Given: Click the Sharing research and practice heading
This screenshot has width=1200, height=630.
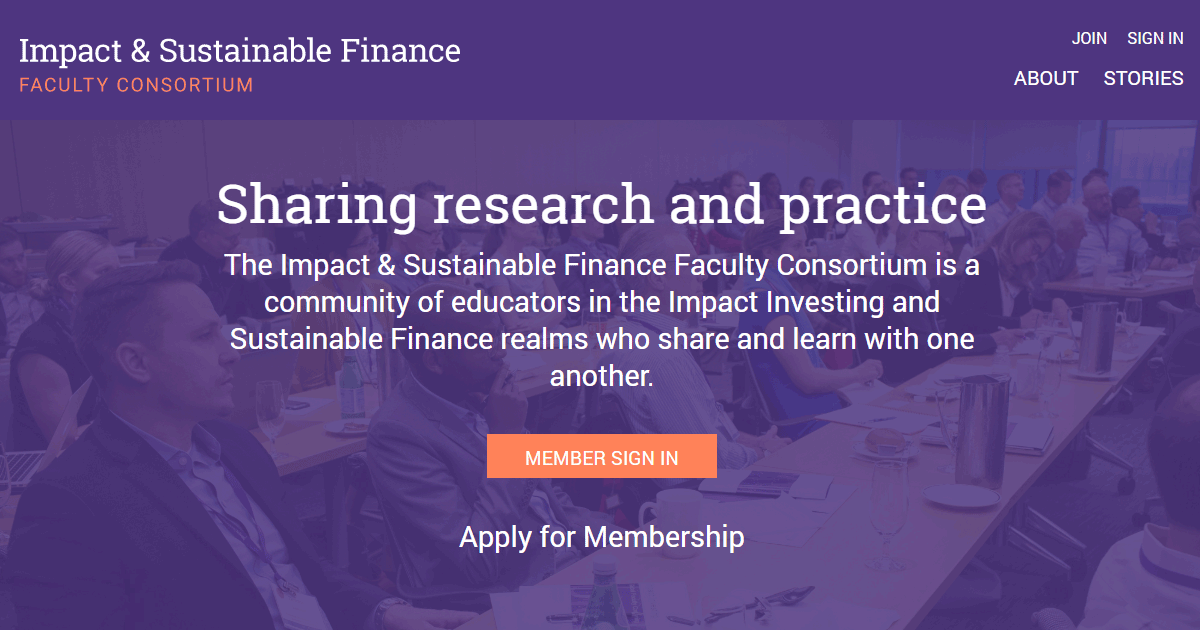Looking at the screenshot, I should point(601,205).
